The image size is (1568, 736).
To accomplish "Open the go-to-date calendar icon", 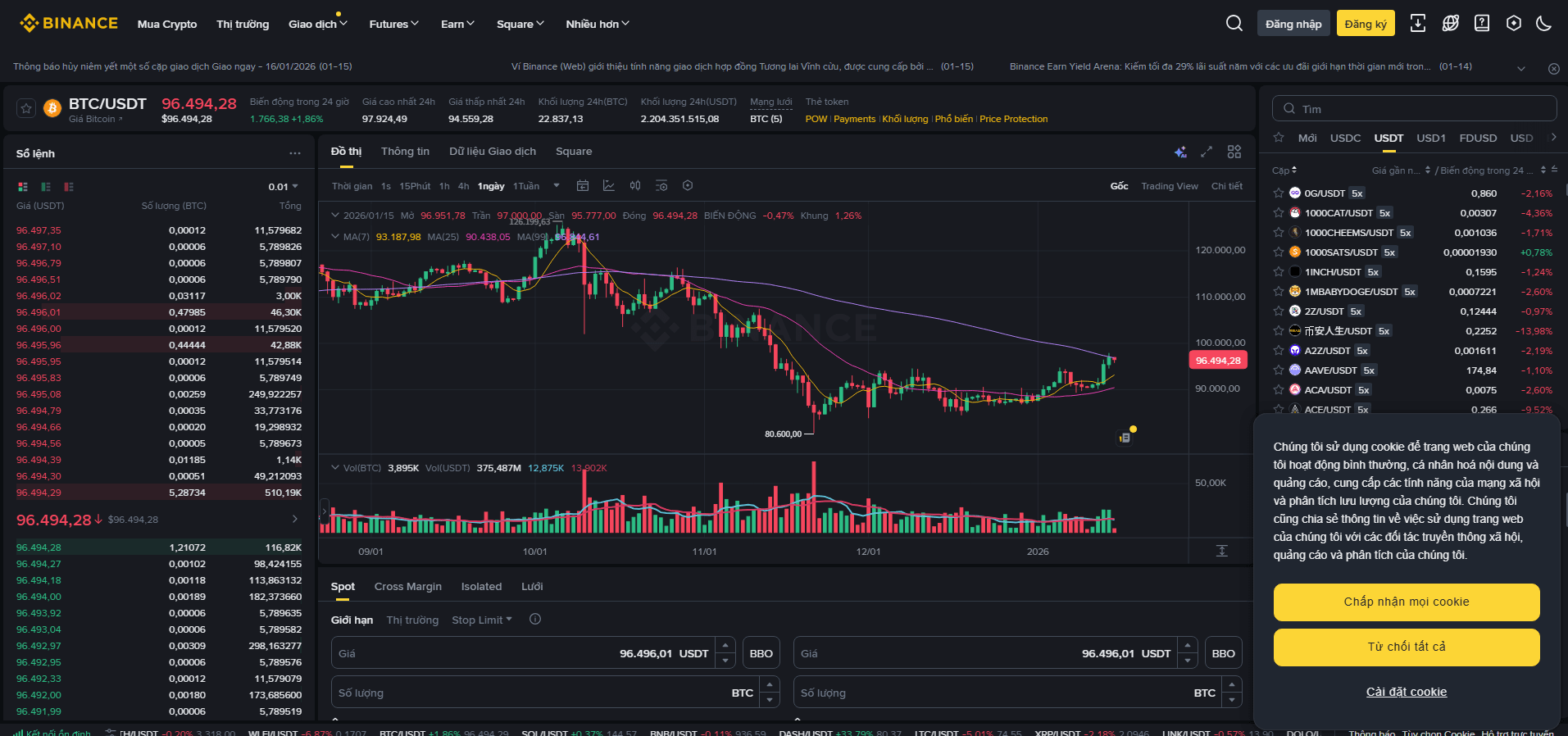I will tap(583, 186).
